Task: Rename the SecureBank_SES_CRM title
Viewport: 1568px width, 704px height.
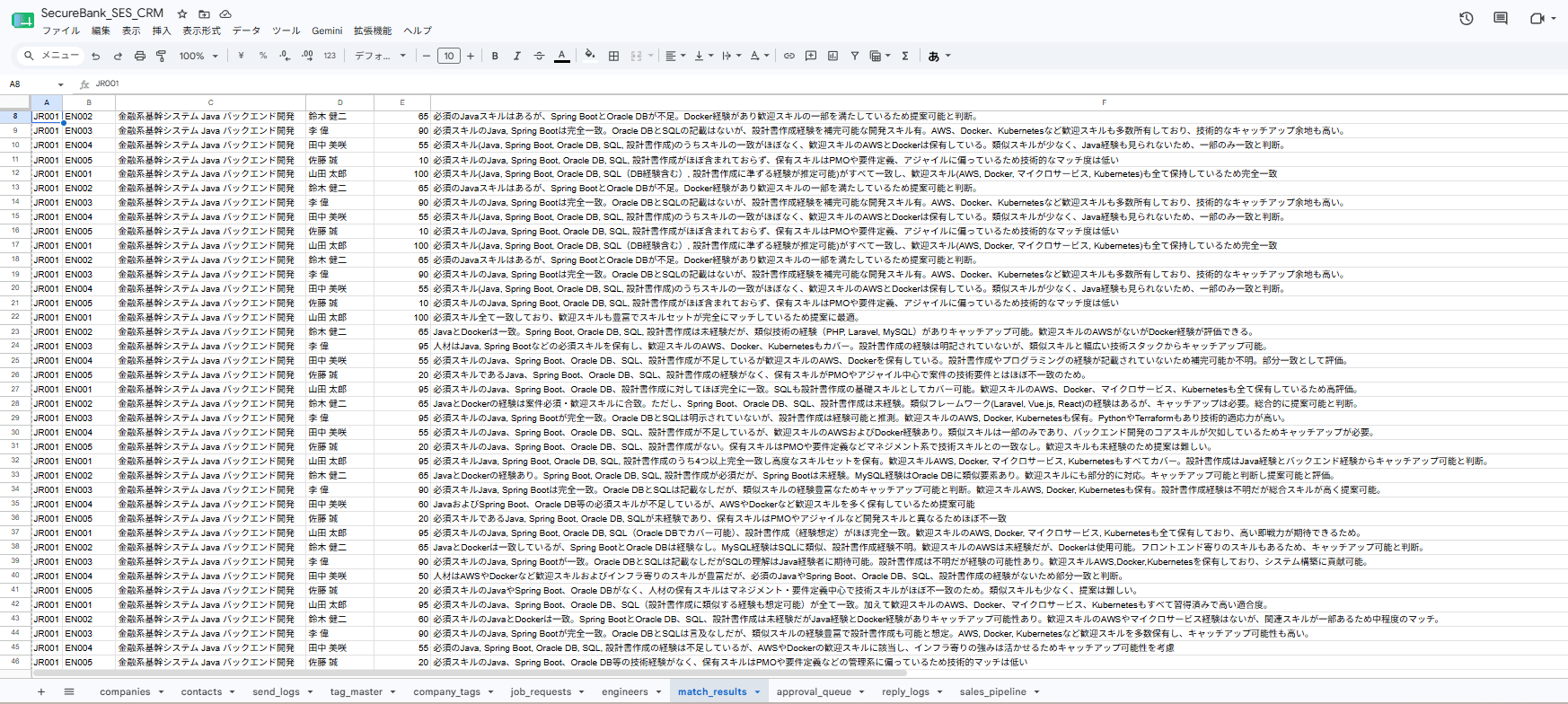Action: [x=102, y=13]
